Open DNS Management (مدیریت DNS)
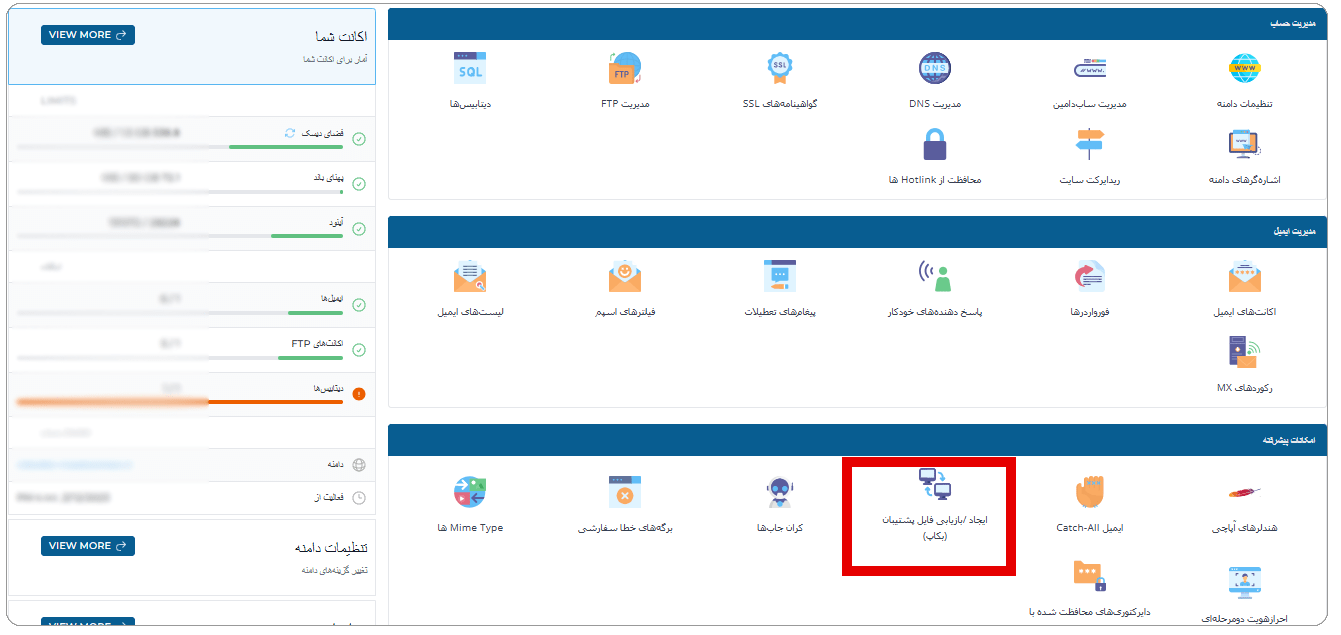Image resolution: width=1341 pixels, height=635 pixels. [935, 69]
